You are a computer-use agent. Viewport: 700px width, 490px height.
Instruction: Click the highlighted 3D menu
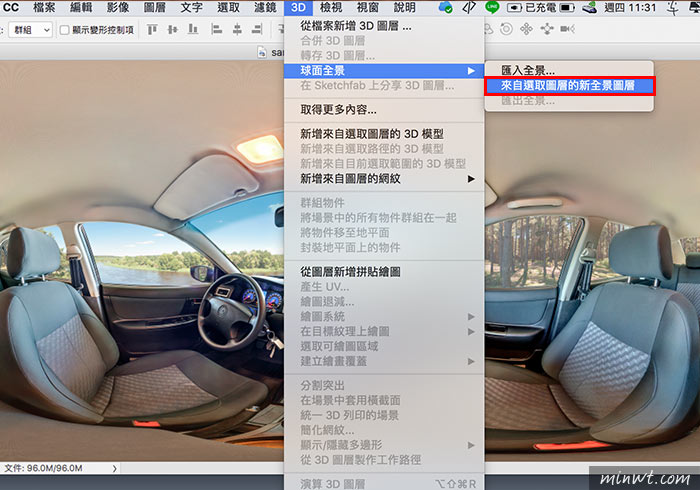point(298,8)
